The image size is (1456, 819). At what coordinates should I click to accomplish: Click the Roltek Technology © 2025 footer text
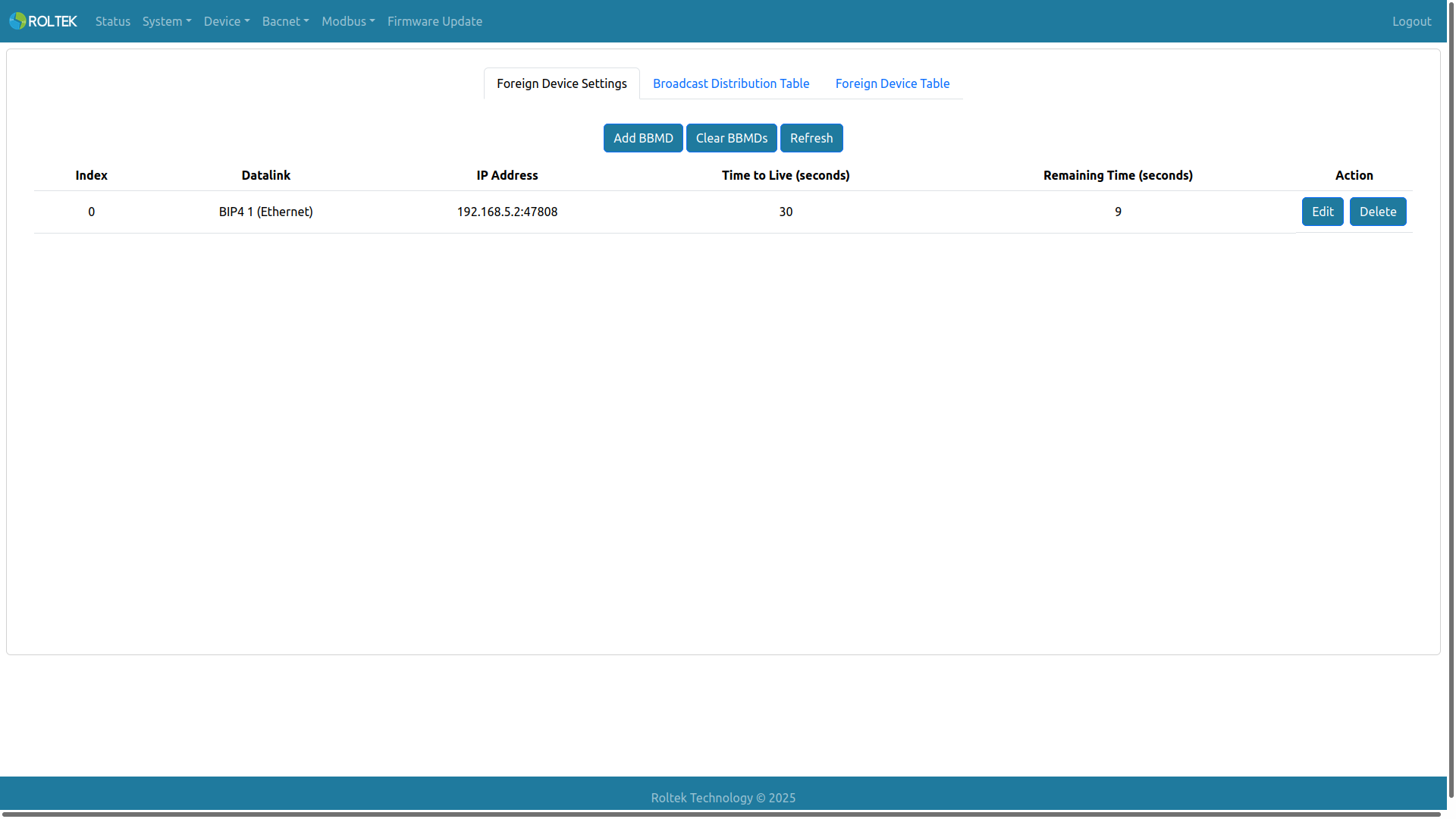(x=723, y=798)
